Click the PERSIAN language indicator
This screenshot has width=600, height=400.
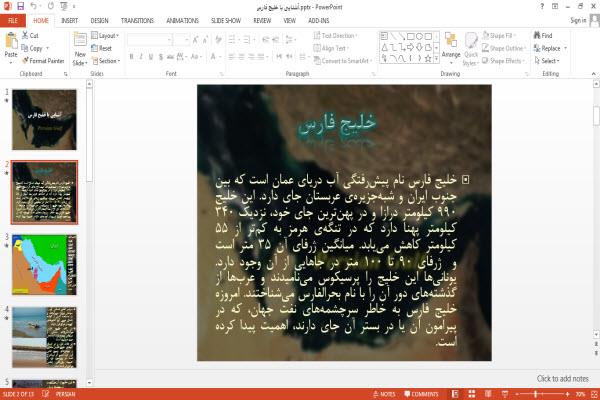tap(65, 394)
